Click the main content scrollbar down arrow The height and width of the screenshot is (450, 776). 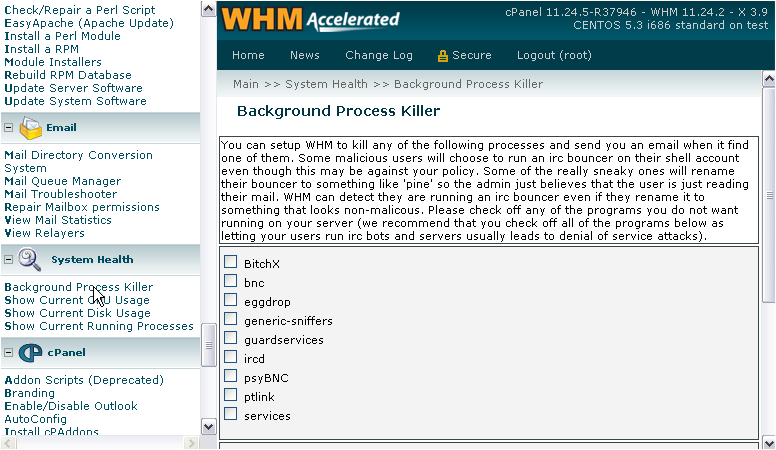click(x=769, y=442)
